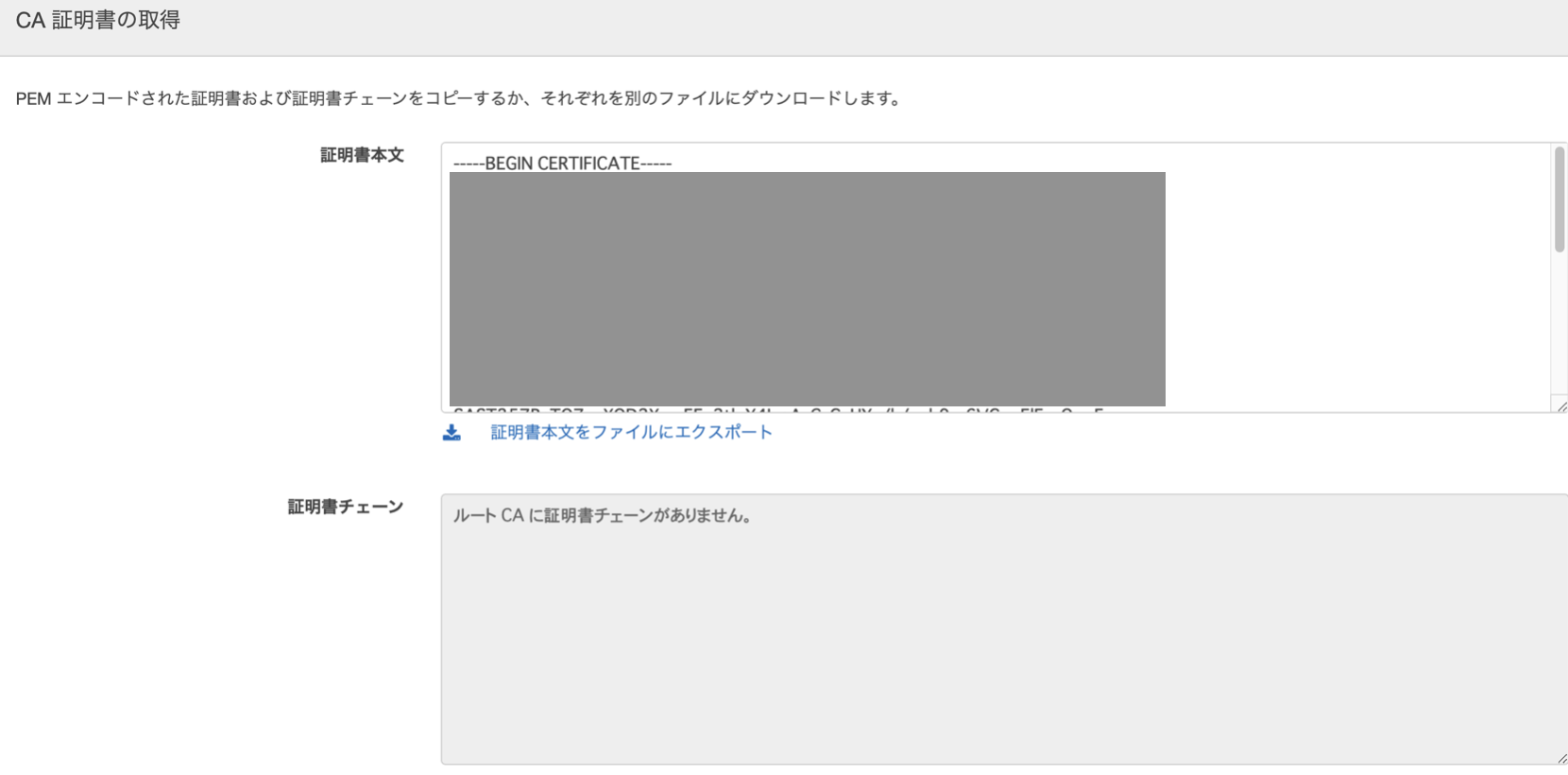This screenshot has width=1568, height=775.
Task: Click the 証明書チェーン text area
Action: 1004,629
